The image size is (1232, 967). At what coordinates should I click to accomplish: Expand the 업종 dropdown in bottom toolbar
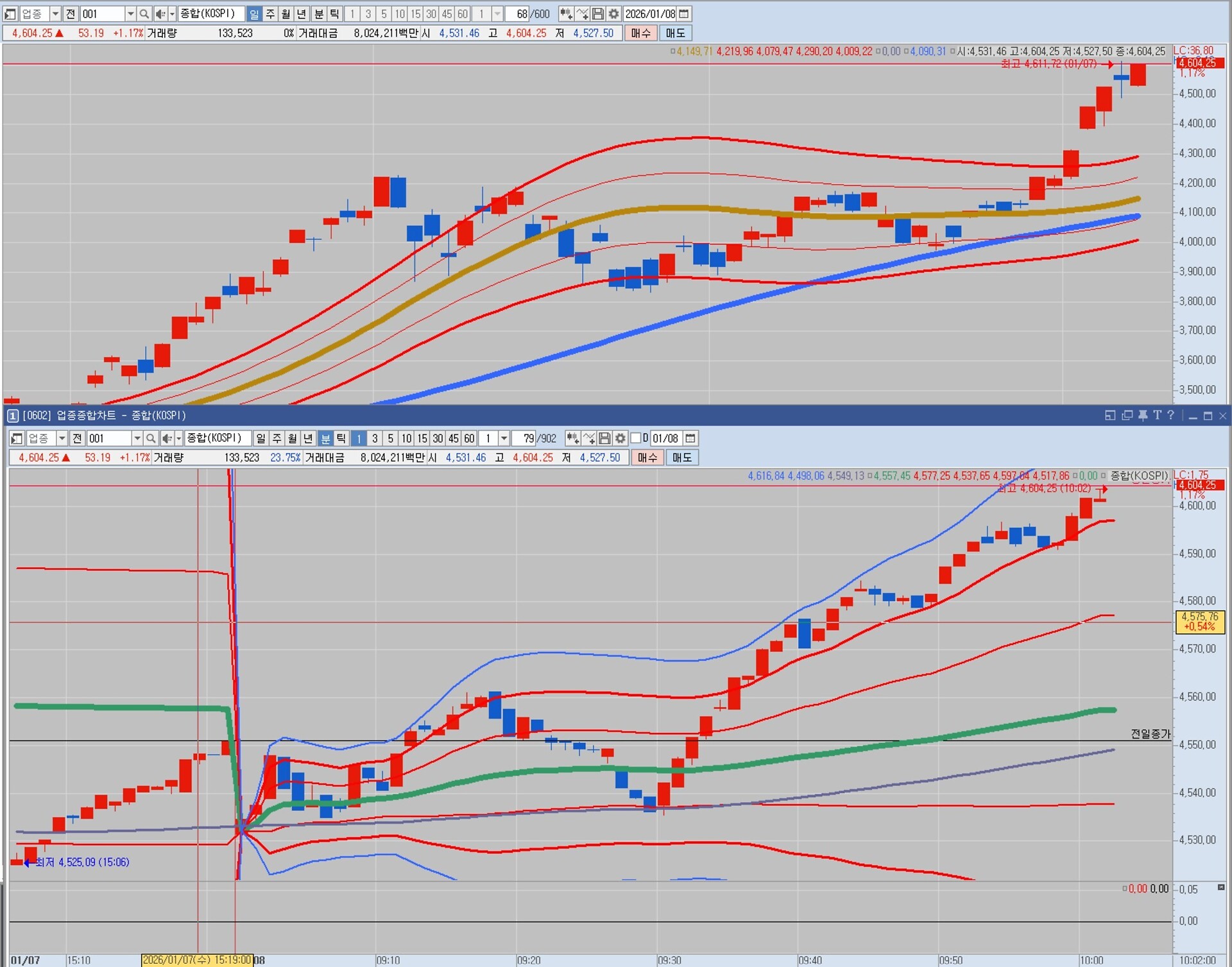coord(62,438)
